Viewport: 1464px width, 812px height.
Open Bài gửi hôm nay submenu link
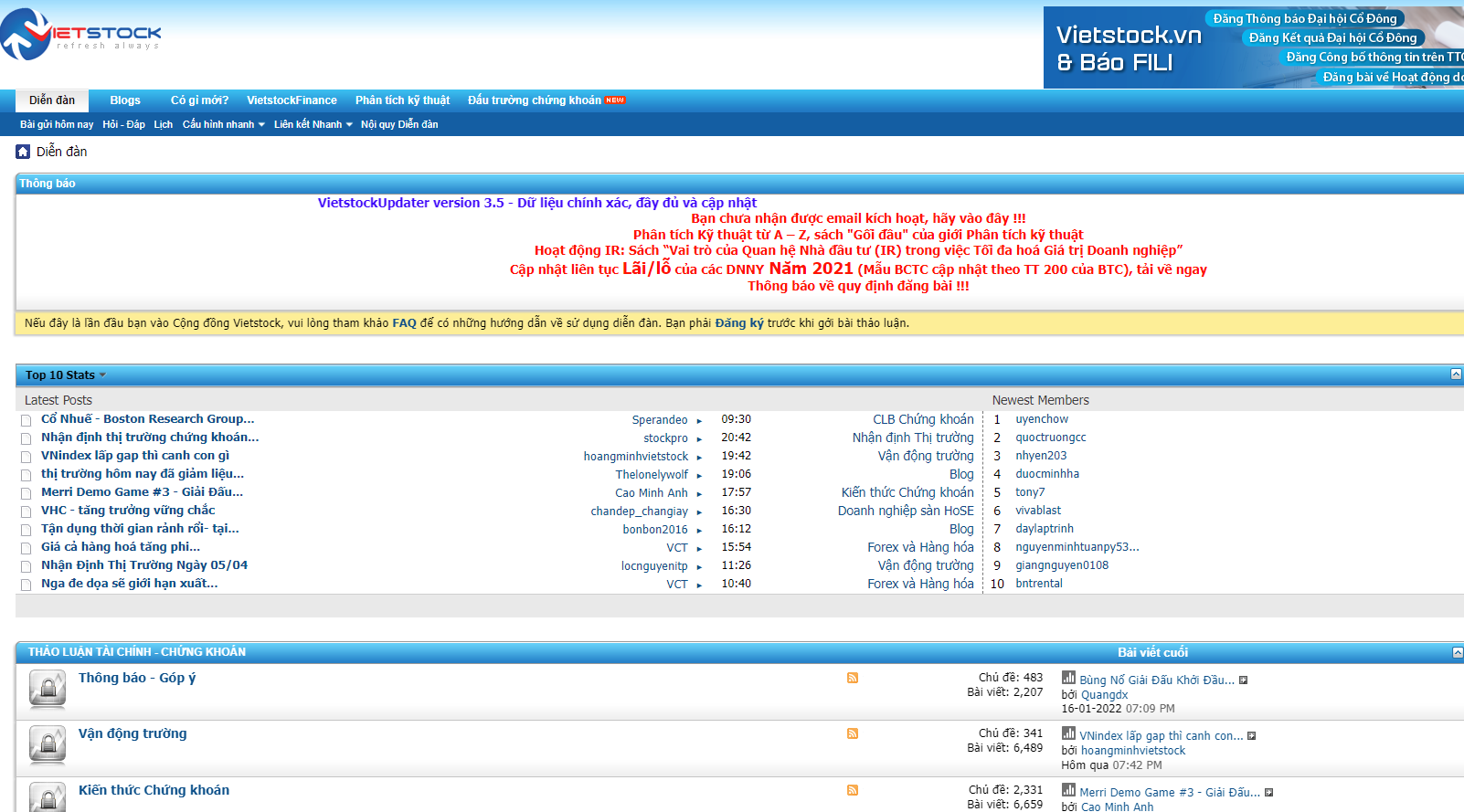57,124
